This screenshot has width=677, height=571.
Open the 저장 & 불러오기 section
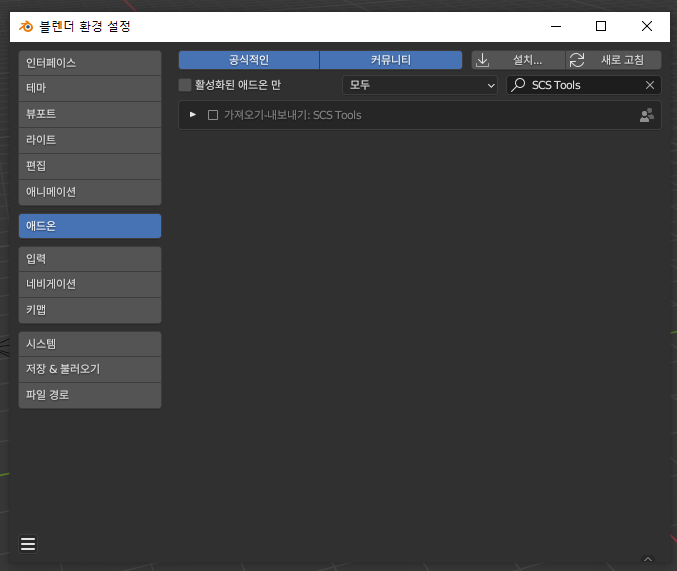(90, 369)
